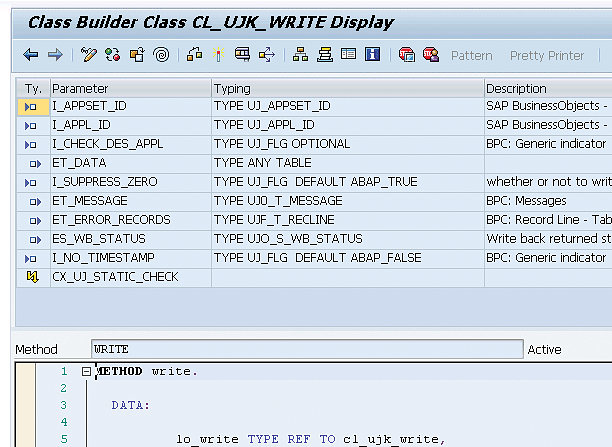Click the TYPE UJF_T_RECLINE typing cell
Screen dimensions: 612x447
[348, 221]
